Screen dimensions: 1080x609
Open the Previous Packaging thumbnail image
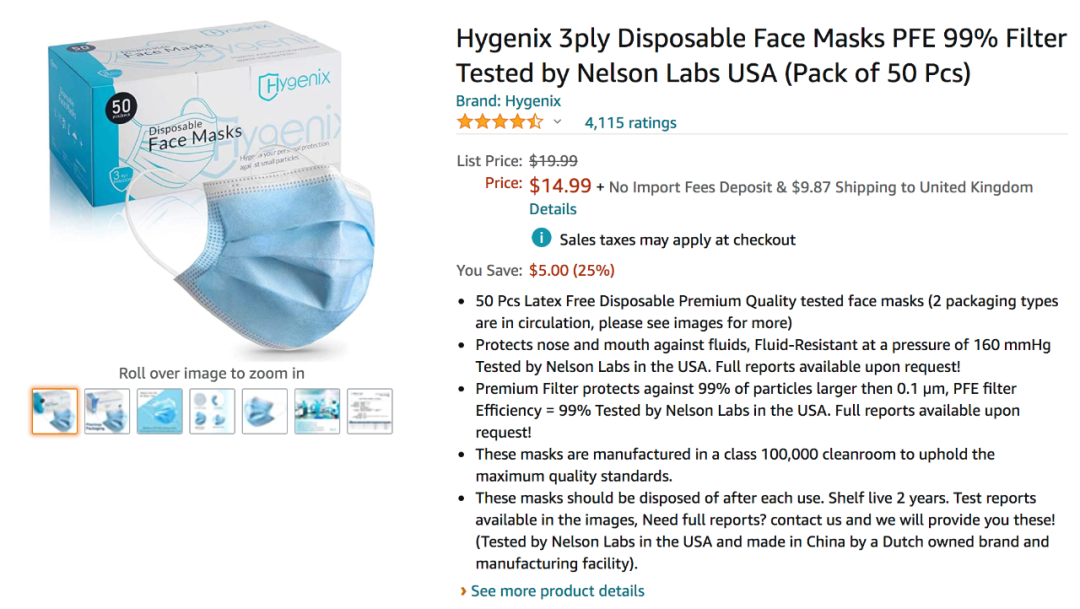(107, 411)
